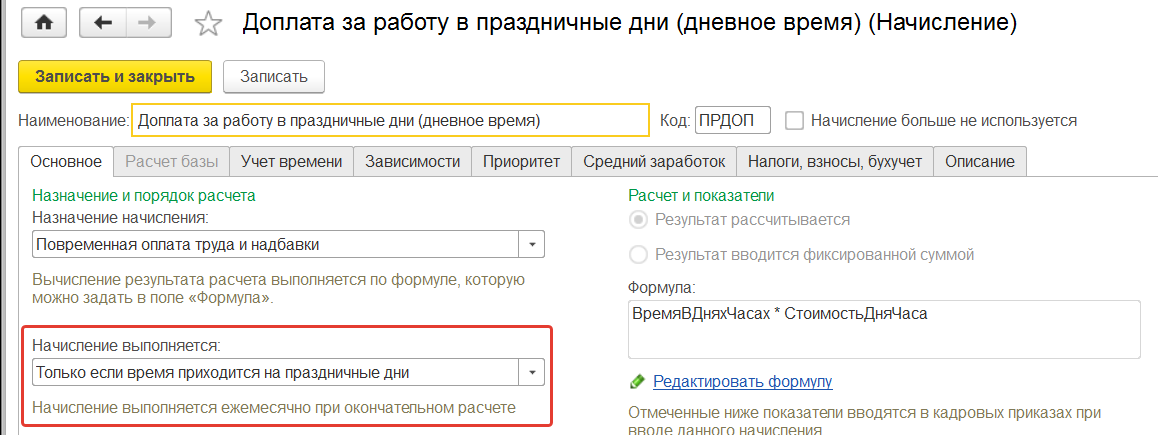Image resolution: width=1158 pixels, height=435 pixels.
Task: Navigate forward with the right arrow
Action: [x=147, y=23]
